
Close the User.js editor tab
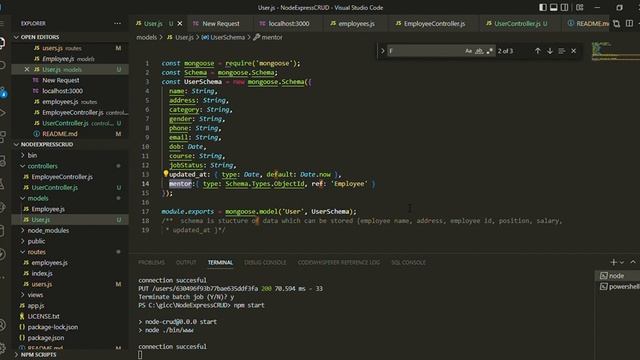pos(180,24)
